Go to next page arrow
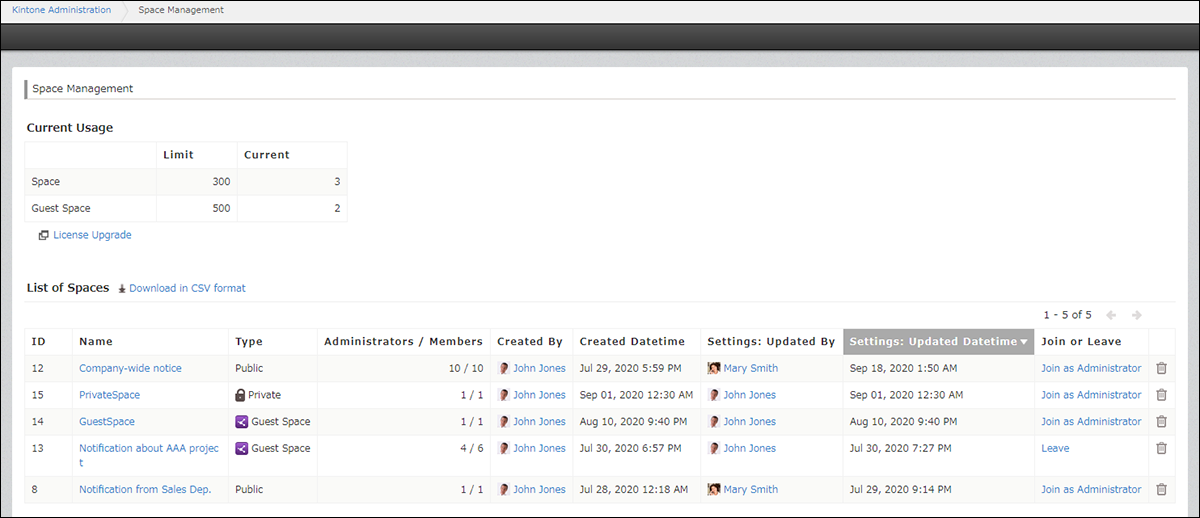Viewport: 1200px width, 518px height. (1136, 315)
